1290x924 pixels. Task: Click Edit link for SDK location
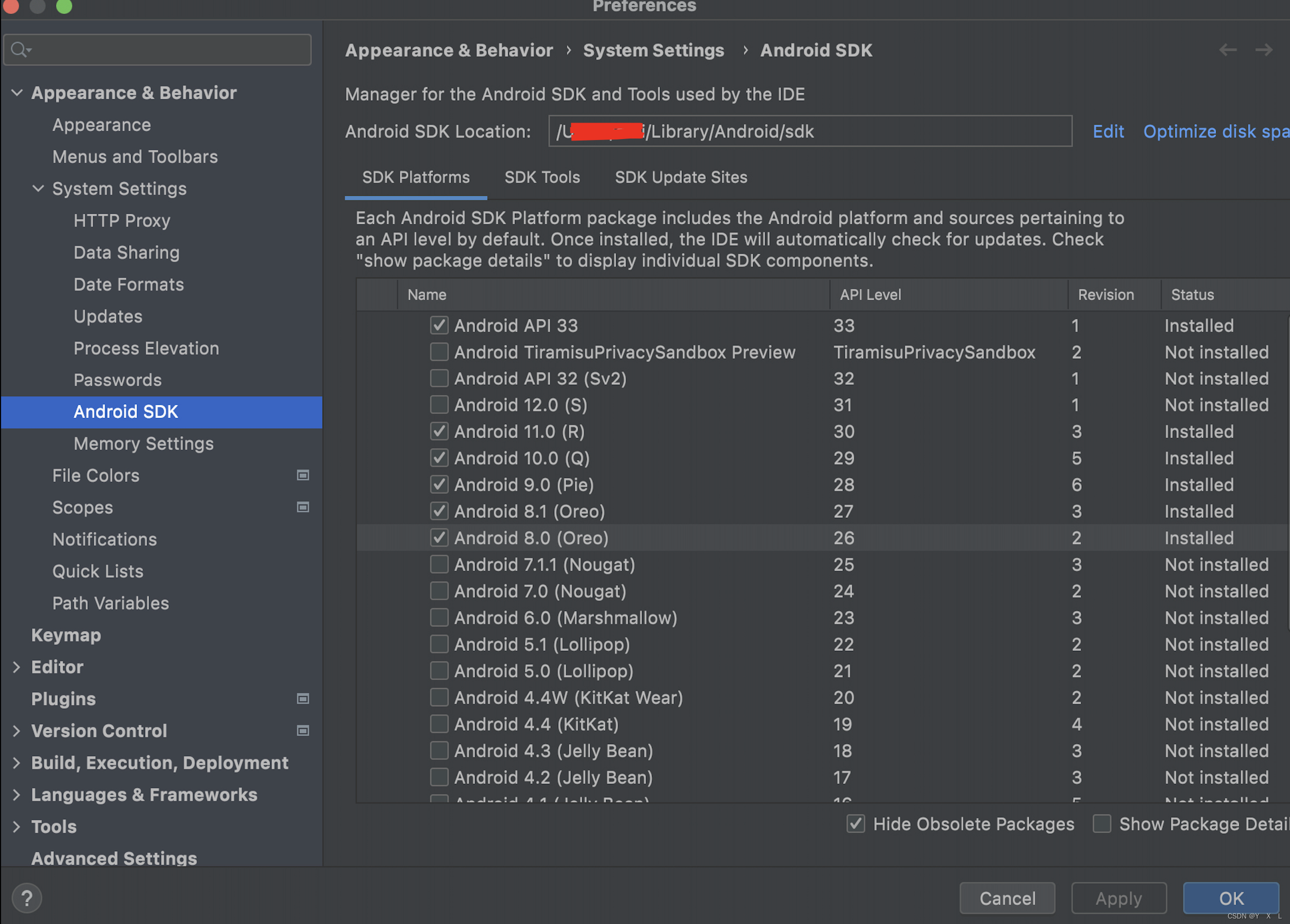coord(1108,132)
